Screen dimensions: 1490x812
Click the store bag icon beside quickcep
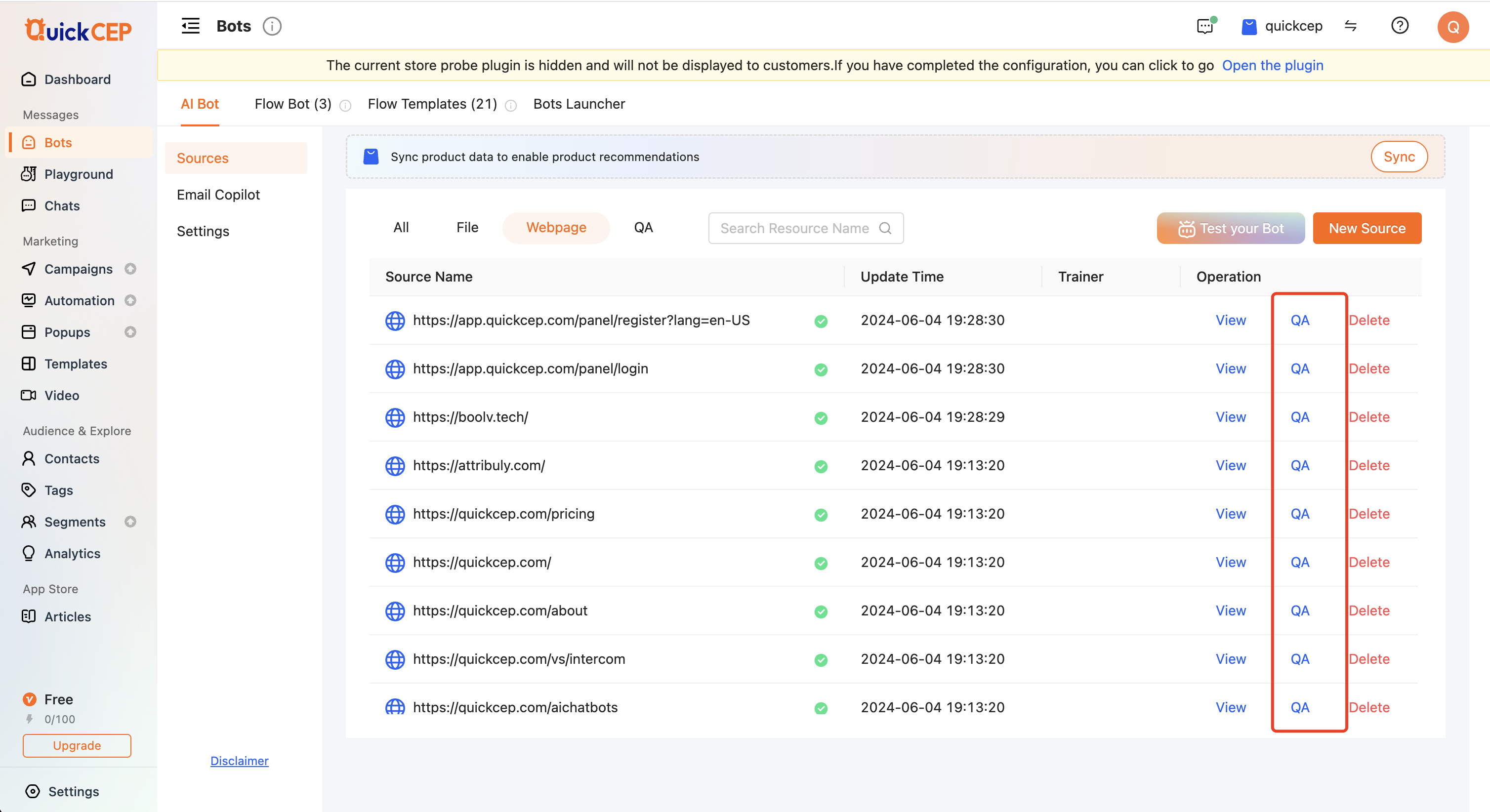click(x=1249, y=27)
